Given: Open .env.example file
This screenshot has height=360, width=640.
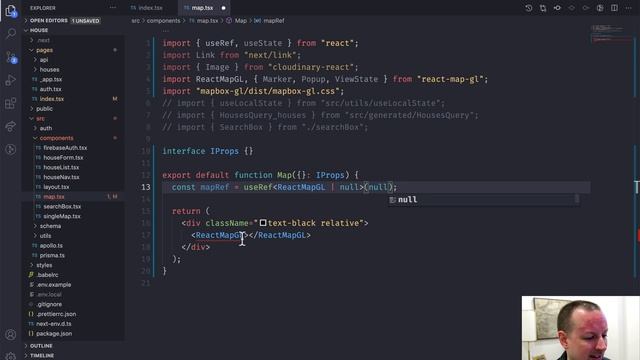Looking at the screenshot, I should [x=53, y=284].
